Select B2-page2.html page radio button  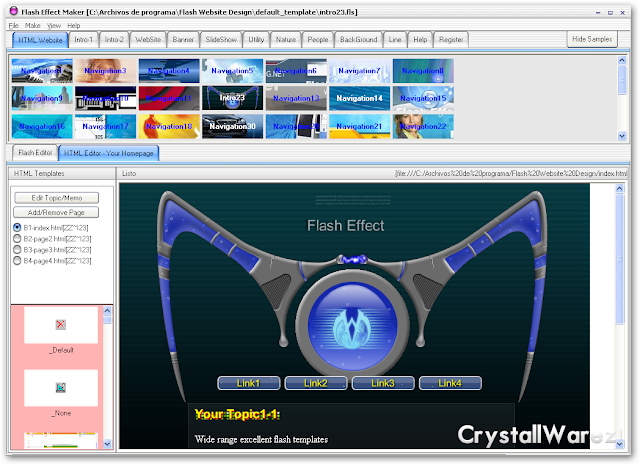pos(17,238)
